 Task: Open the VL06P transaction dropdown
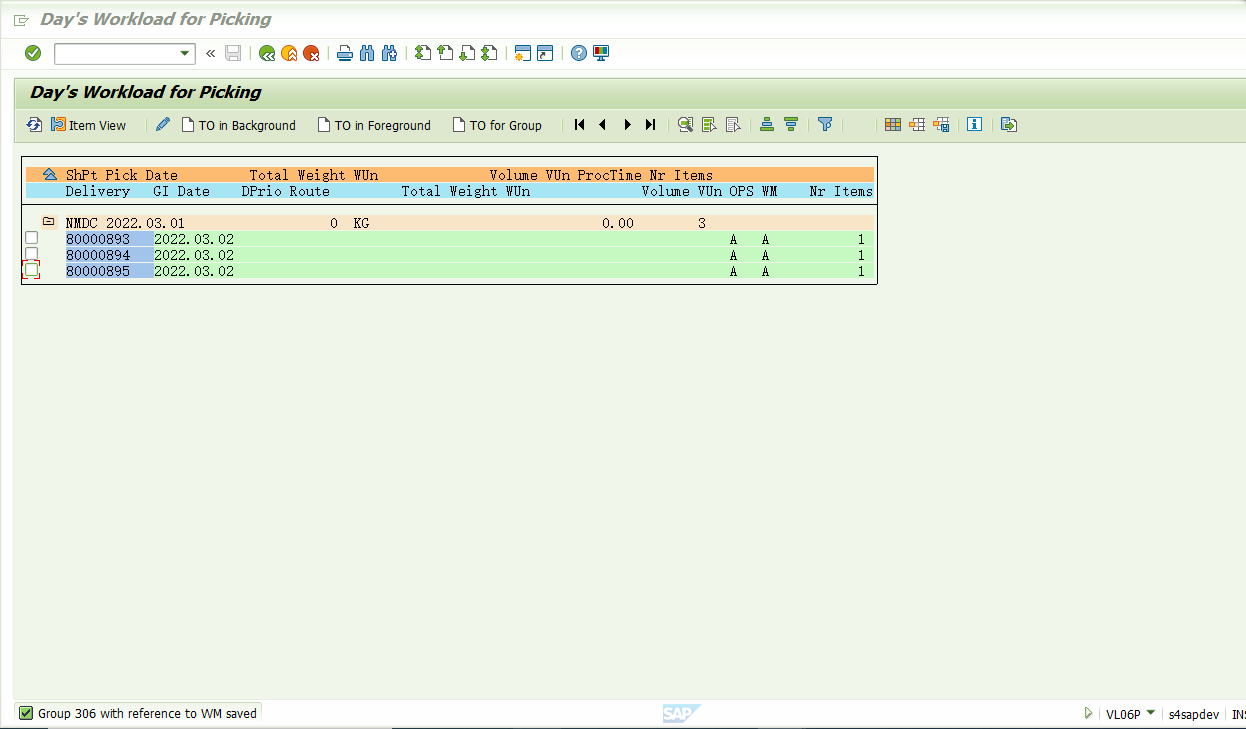click(x=1153, y=713)
